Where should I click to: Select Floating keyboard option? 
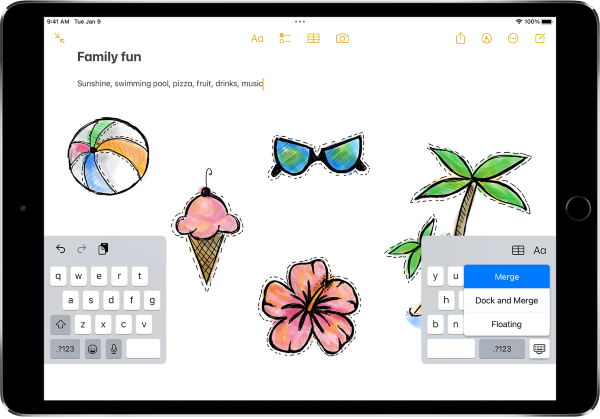(507, 324)
